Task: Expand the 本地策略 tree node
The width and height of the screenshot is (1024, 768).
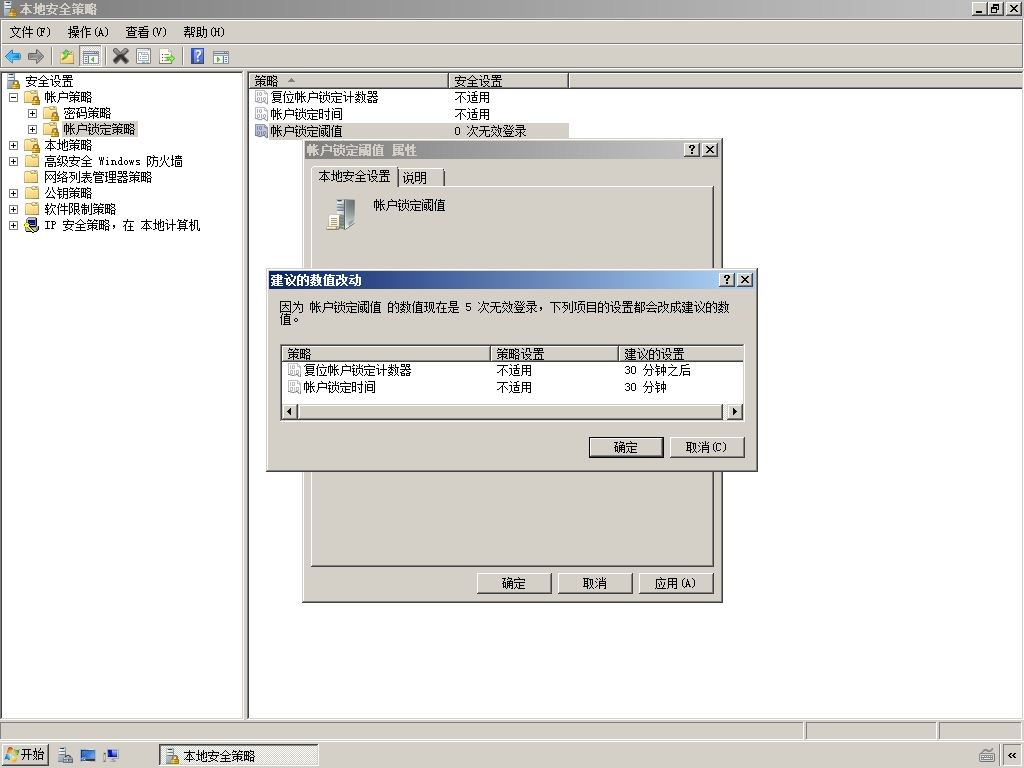Action: click(x=13, y=146)
